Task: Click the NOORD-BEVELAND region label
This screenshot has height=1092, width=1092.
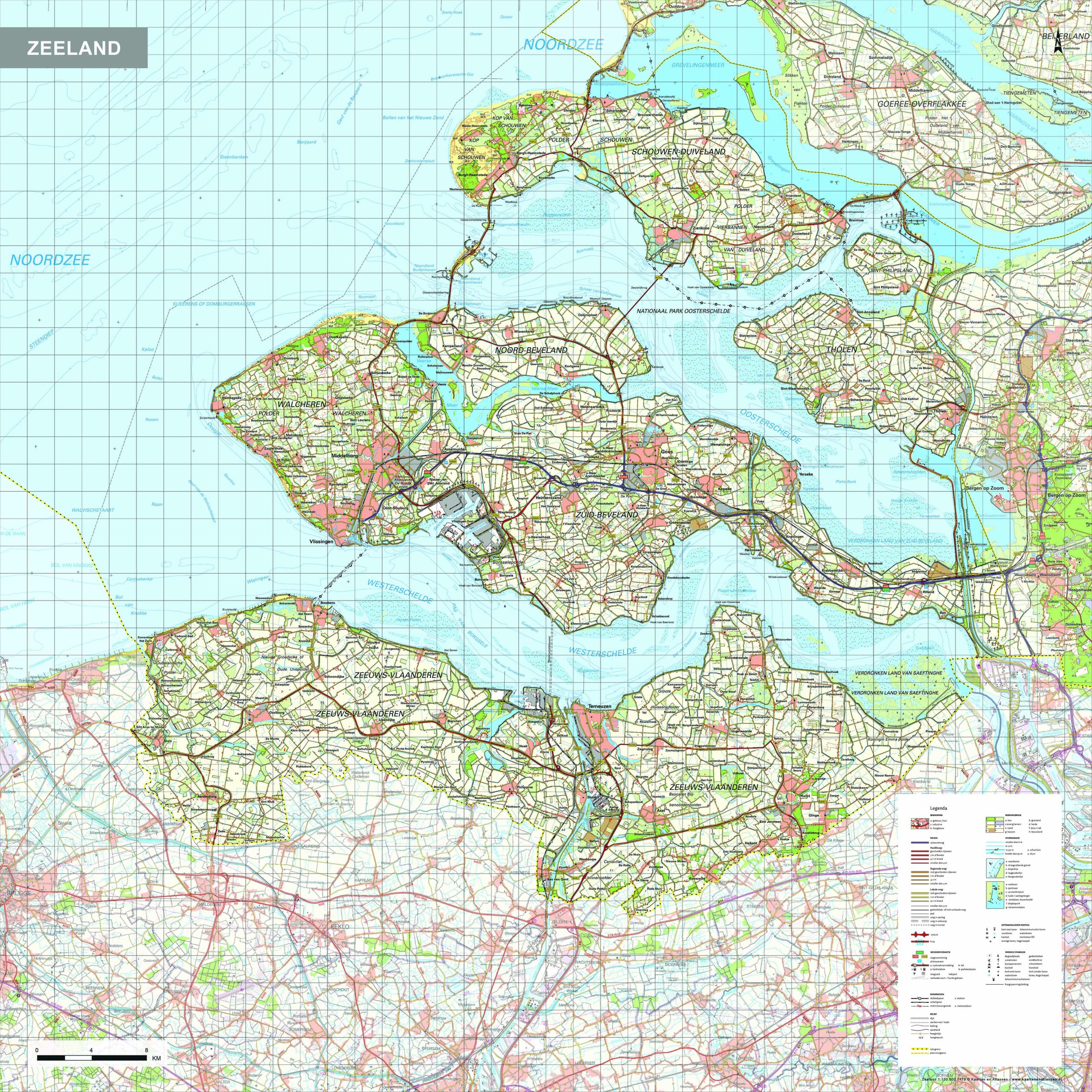Action: (531, 350)
